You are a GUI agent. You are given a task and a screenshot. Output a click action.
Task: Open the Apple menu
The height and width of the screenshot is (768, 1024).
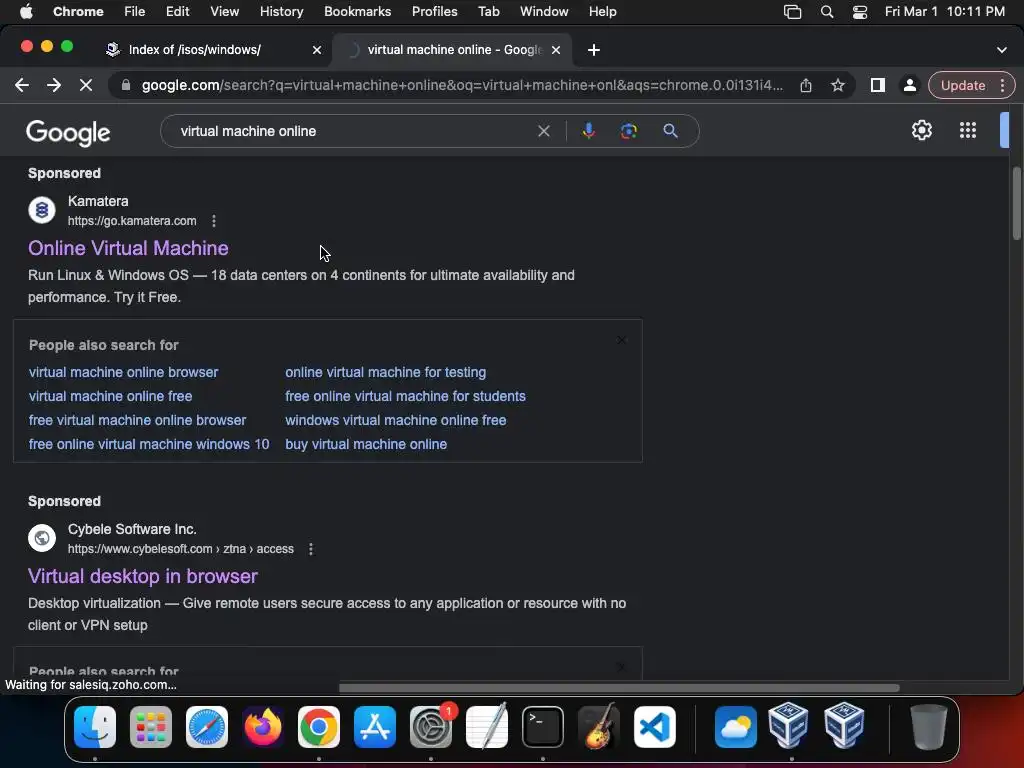[x=26, y=12]
